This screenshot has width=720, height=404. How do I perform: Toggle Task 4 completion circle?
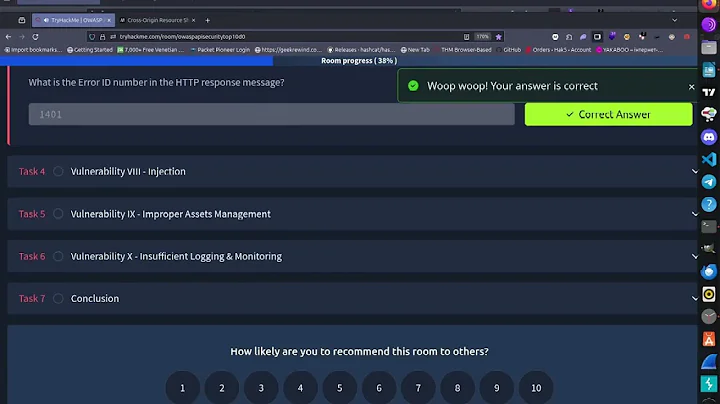coord(58,171)
